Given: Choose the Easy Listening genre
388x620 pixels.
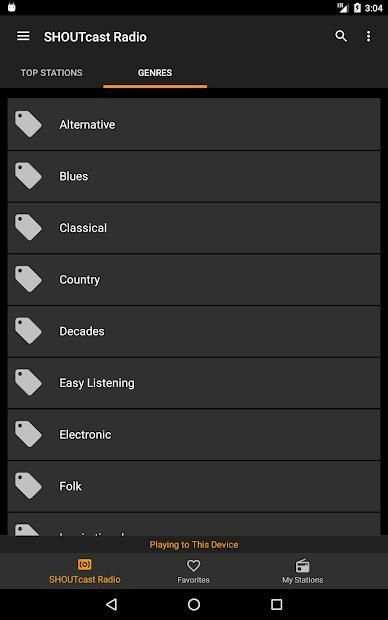Looking at the screenshot, I should coord(194,383).
